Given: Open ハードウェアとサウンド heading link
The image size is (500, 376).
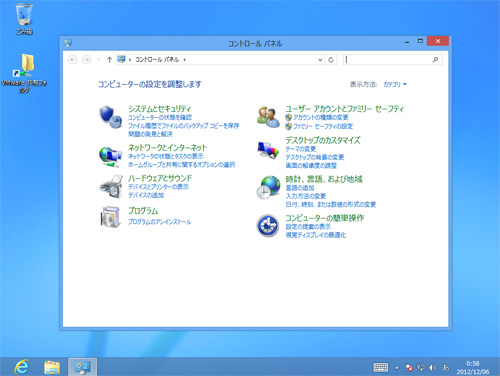Looking at the screenshot, I should pos(160,178).
